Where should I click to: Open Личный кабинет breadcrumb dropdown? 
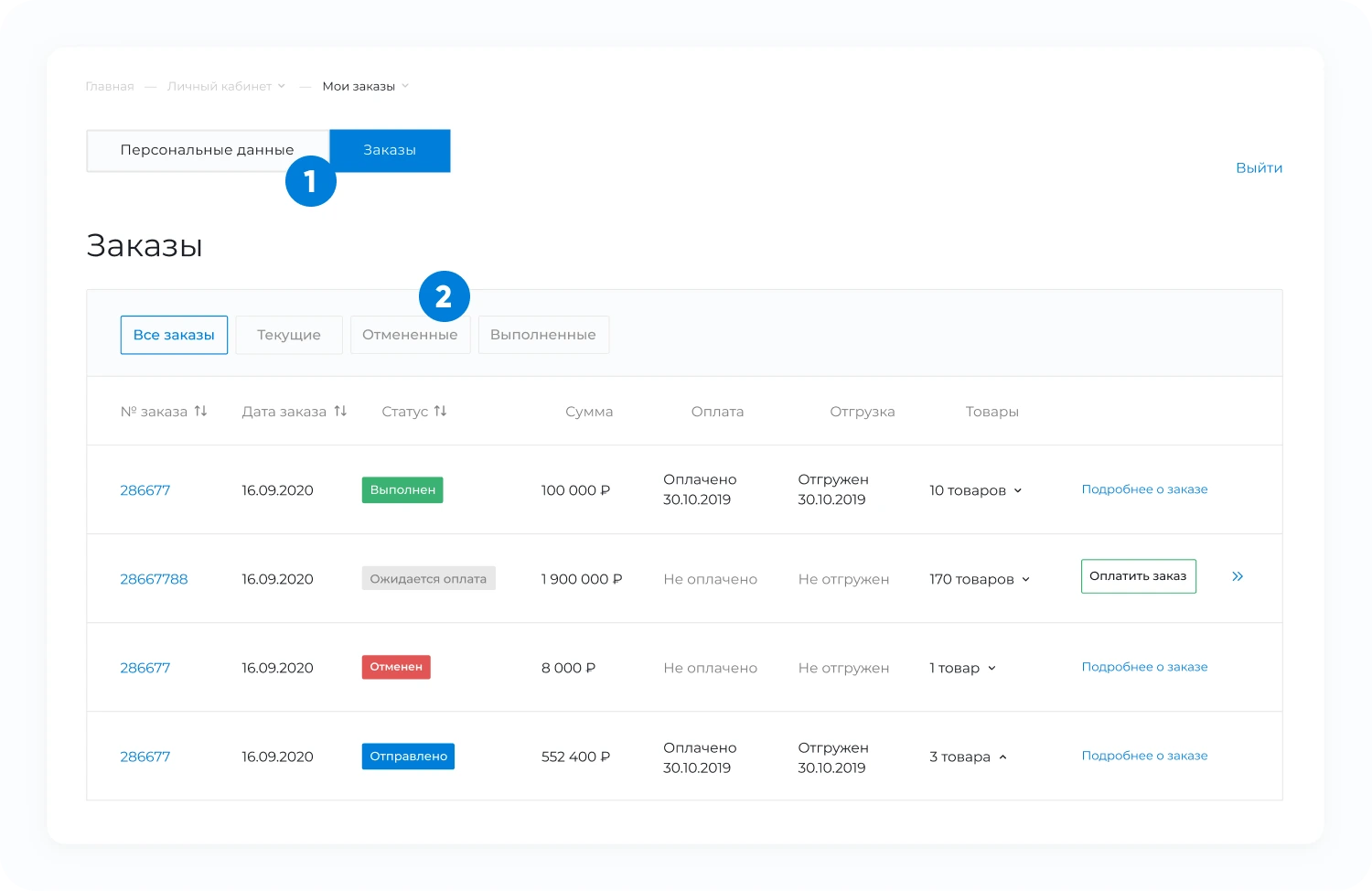click(x=282, y=86)
